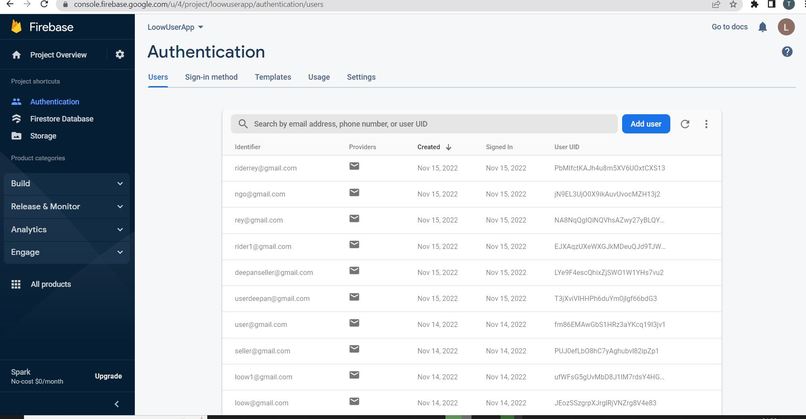
Task: Switch to the Users tab
Action: [x=158, y=77]
